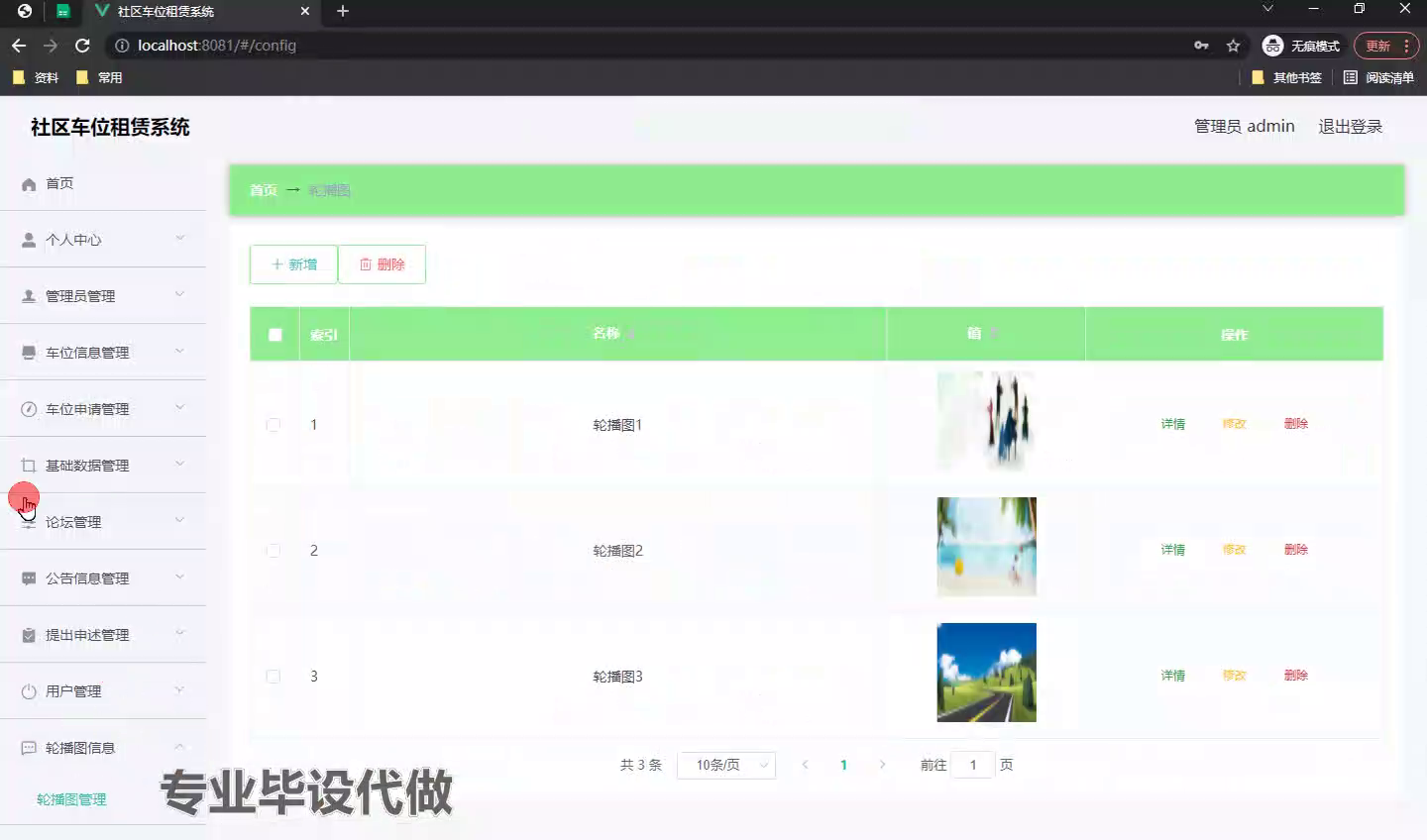Click the person icon for 个人中心
The image size is (1427, 840).
click(29, 241)
